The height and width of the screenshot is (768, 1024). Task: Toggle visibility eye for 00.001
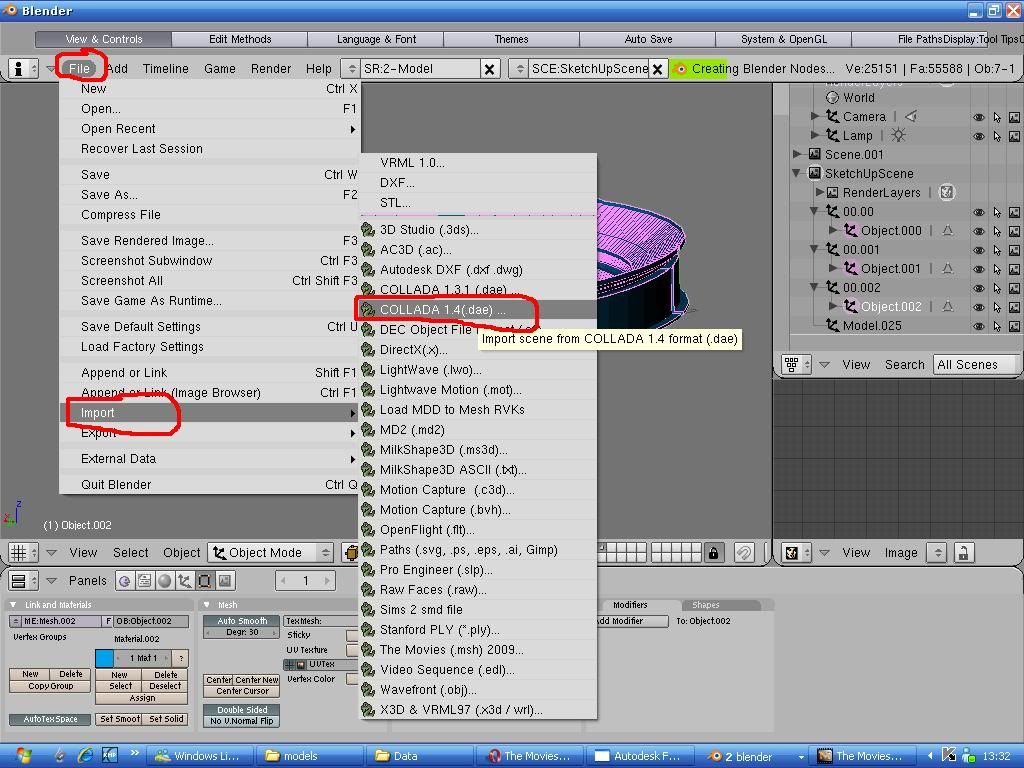click(x=979, y=250)
